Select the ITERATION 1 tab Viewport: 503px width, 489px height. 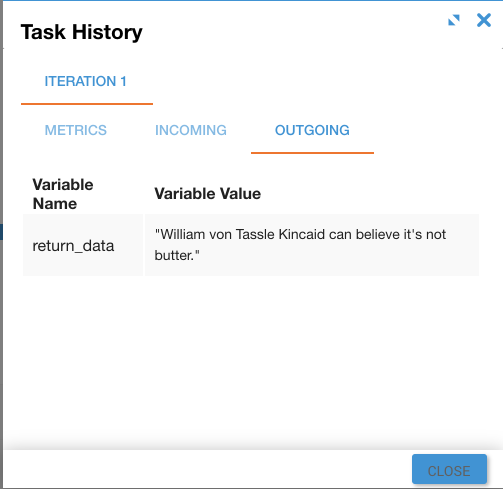pyautogui.click(x=86, y=81)
